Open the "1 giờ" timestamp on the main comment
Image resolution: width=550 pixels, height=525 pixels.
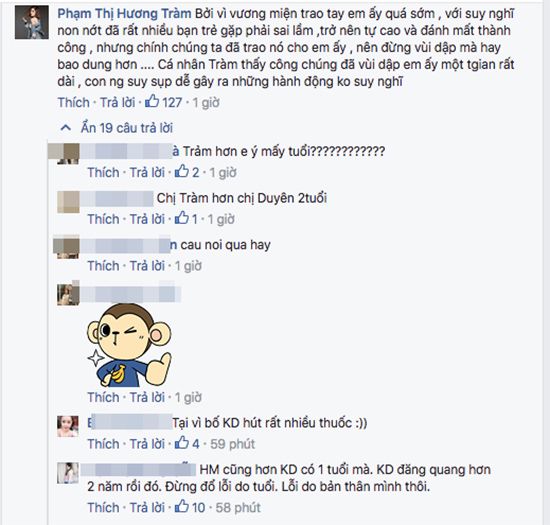tap(206, 102)
